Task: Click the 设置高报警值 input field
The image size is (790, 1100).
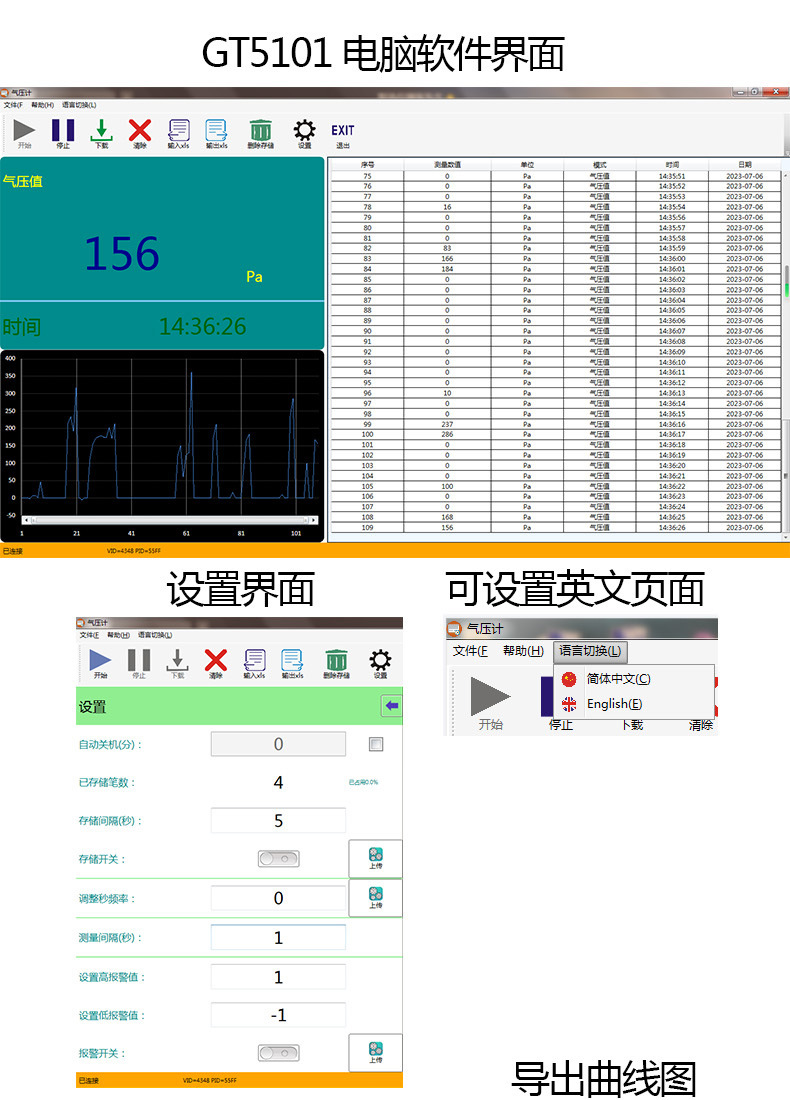Action: [x=279, y=977]
